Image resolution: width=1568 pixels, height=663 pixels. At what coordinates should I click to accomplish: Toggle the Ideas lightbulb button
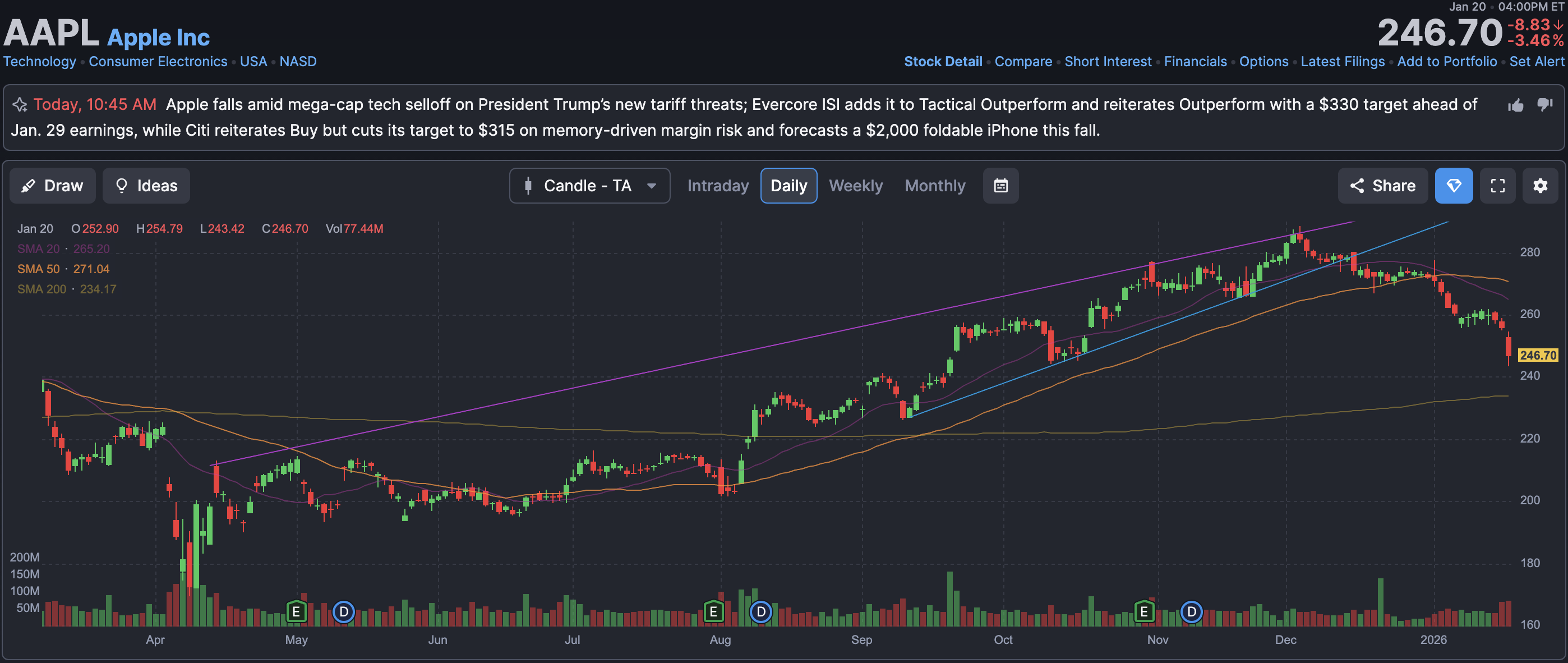coord(146,186)
